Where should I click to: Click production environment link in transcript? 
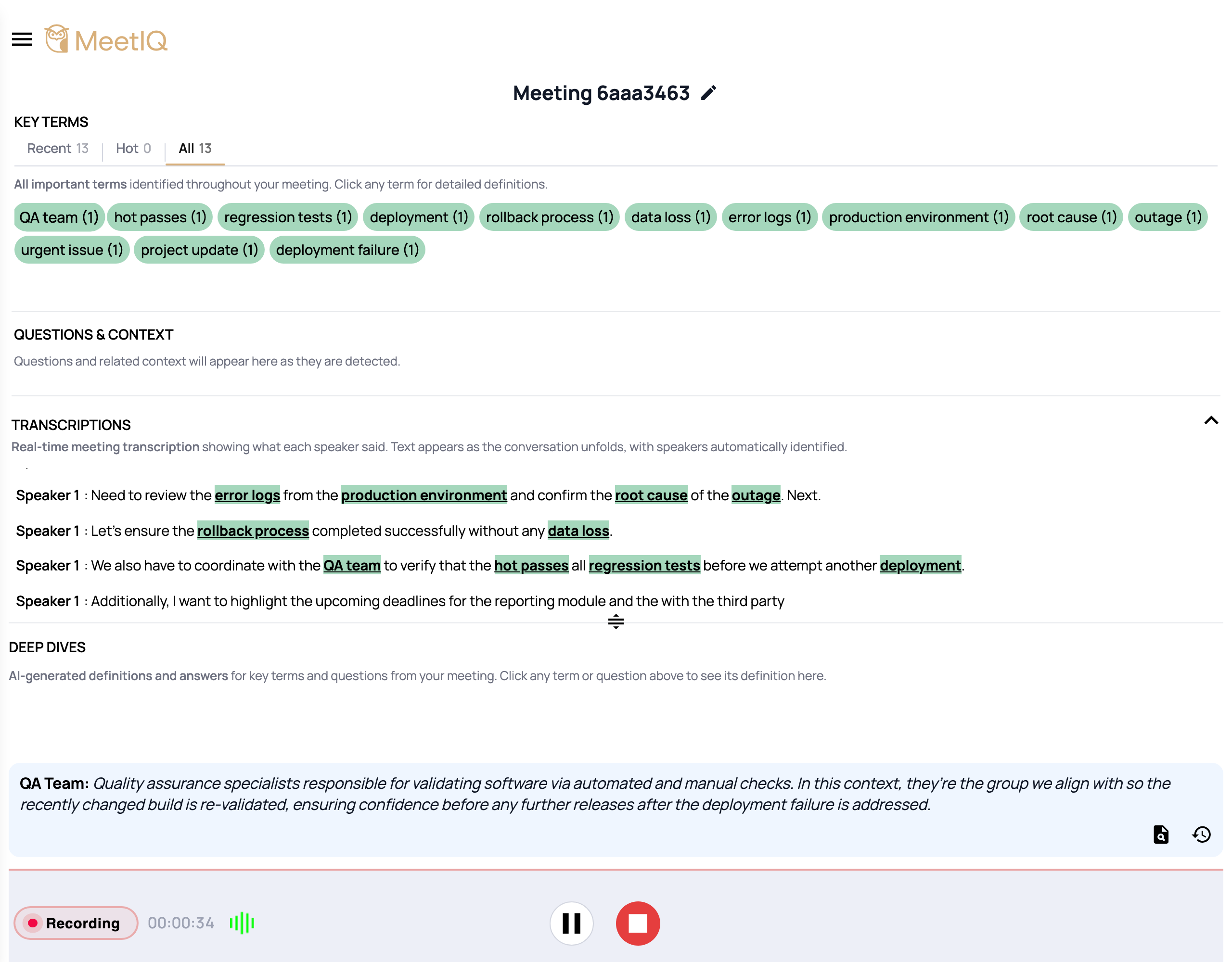[423, 495]
